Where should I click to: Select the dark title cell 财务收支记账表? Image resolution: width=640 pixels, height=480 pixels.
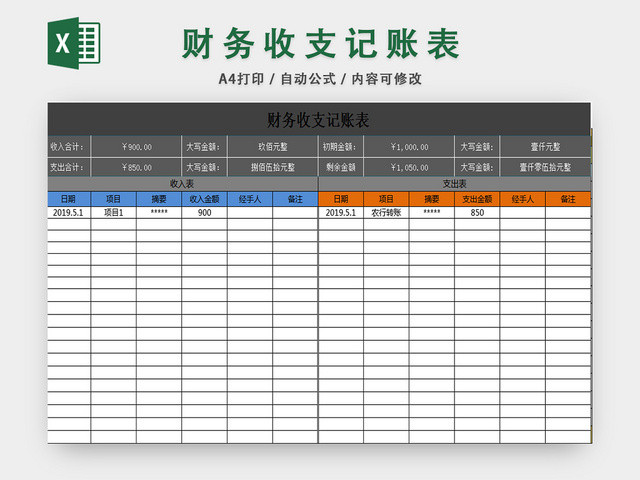click(319, 120)
